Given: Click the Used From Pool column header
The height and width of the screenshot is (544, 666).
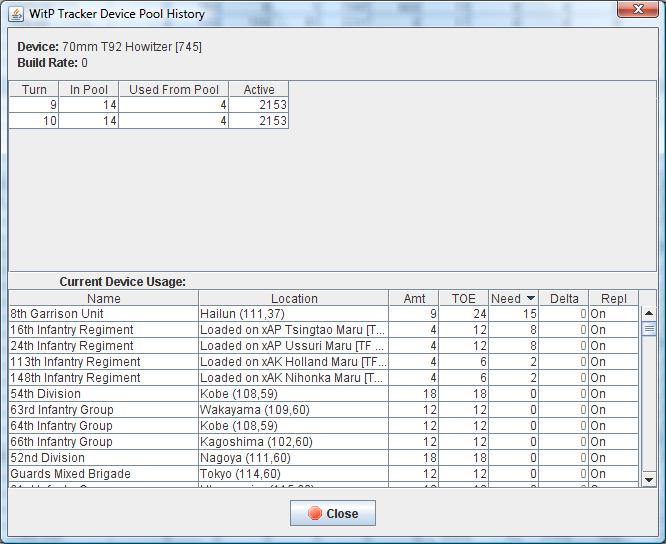Looking at the screenshot, I should click(x=174, y=90).
